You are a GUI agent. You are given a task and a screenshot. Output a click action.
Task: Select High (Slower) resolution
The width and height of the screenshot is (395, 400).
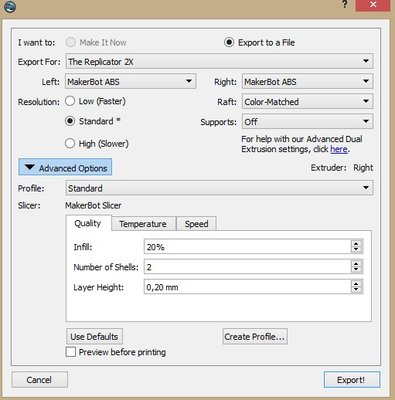(70, 144)
